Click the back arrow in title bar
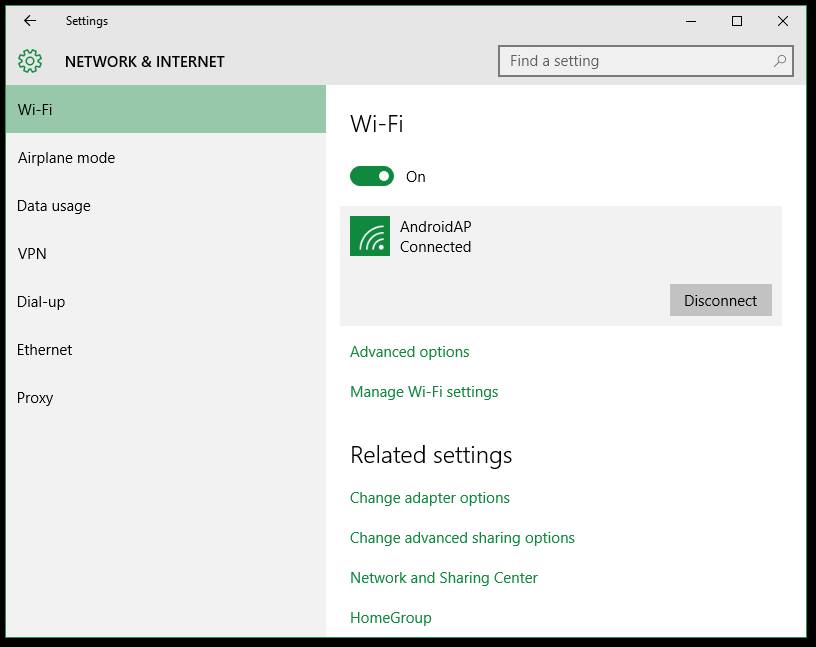The width and height of the screenshot is (816, 647). coord(30,21)
